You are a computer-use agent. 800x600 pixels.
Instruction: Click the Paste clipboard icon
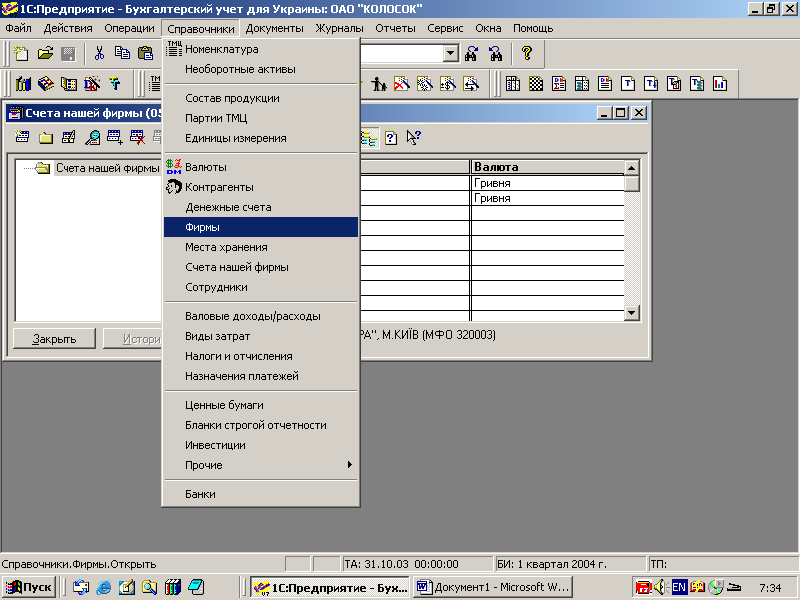[145, 53]
